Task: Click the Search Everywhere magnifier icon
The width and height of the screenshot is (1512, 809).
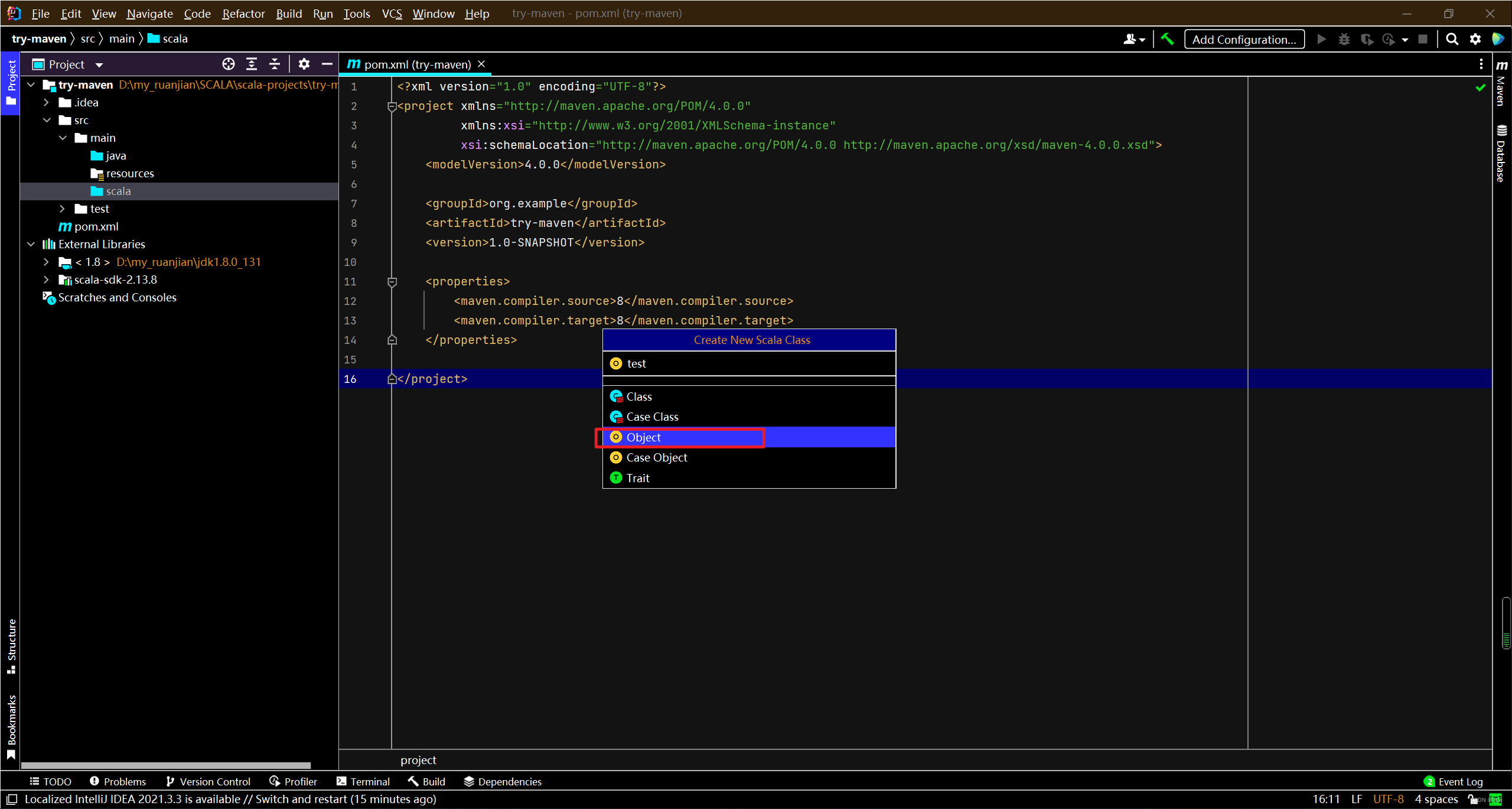Action: [1452, 39]
